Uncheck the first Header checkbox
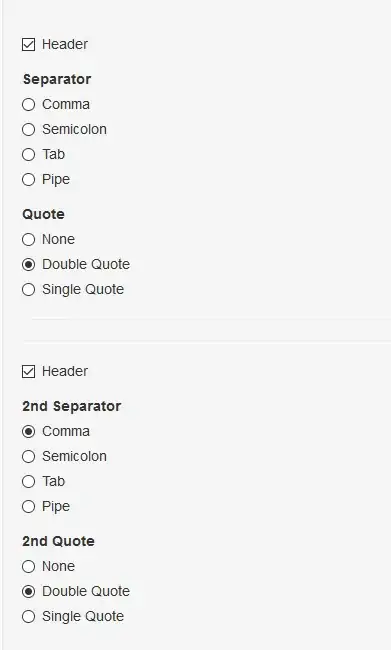391x650 pixels. (x=28, y=44)
